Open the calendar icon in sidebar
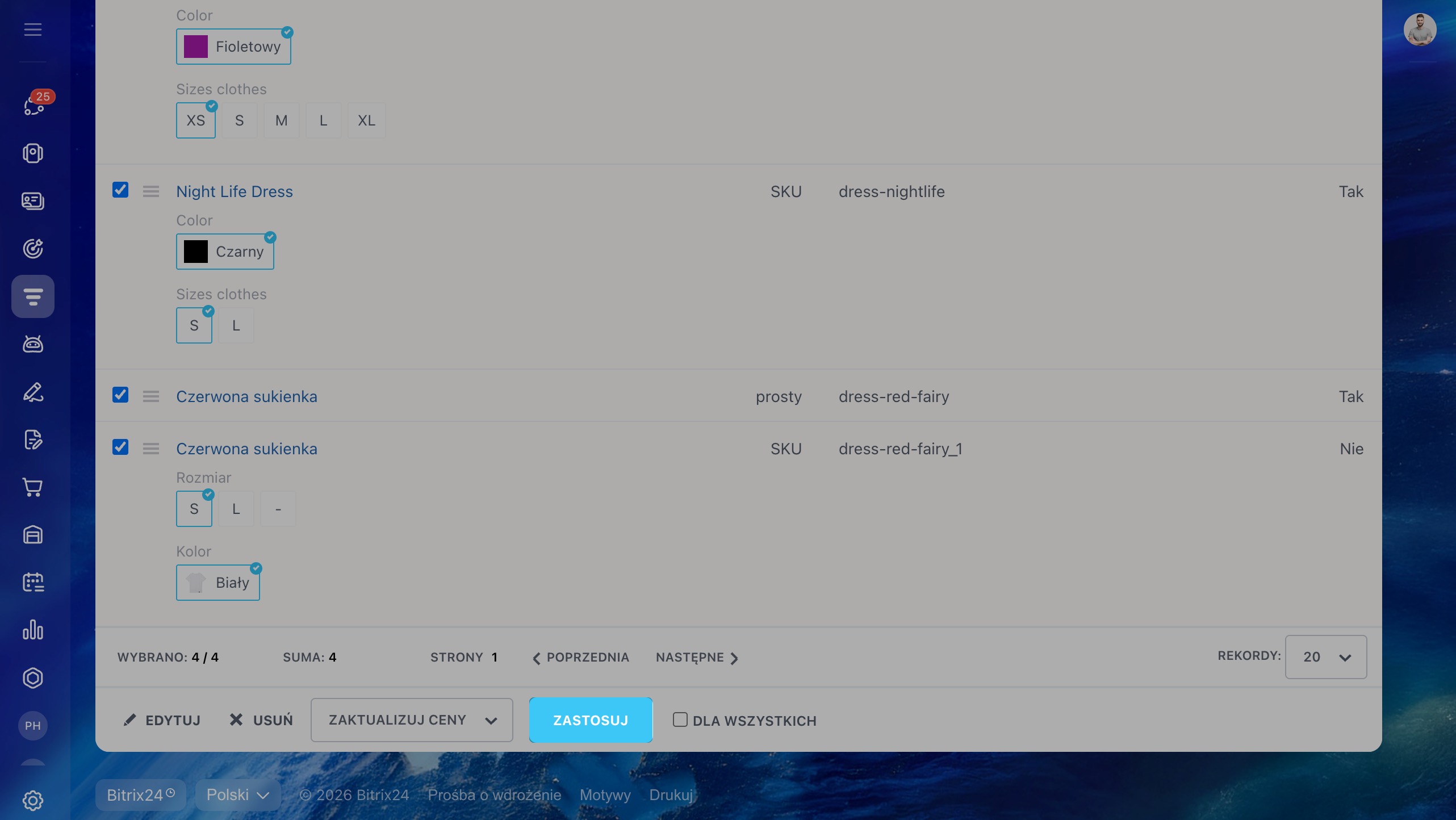 [x=33, y=583]
